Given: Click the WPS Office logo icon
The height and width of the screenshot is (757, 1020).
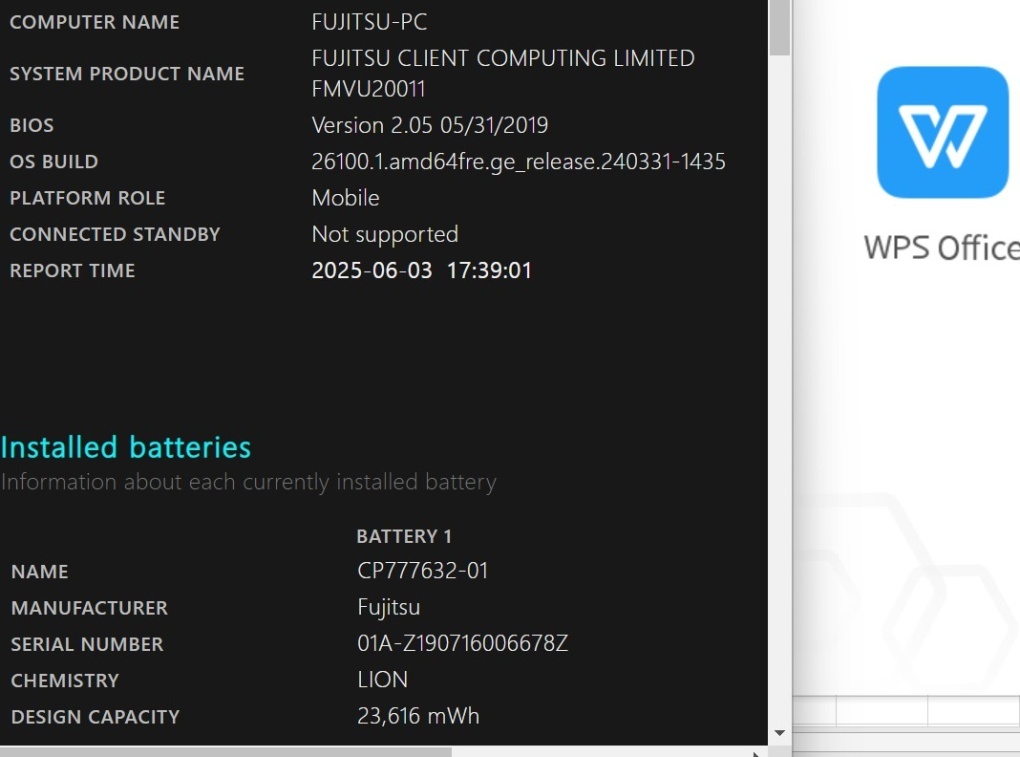Looking at the screenshot, I should 943,132.
